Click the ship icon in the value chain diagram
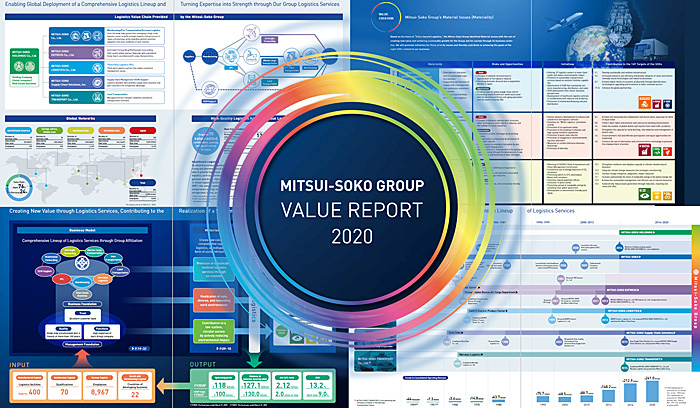This screenshot has height=408, width=700. click(251, 56)
